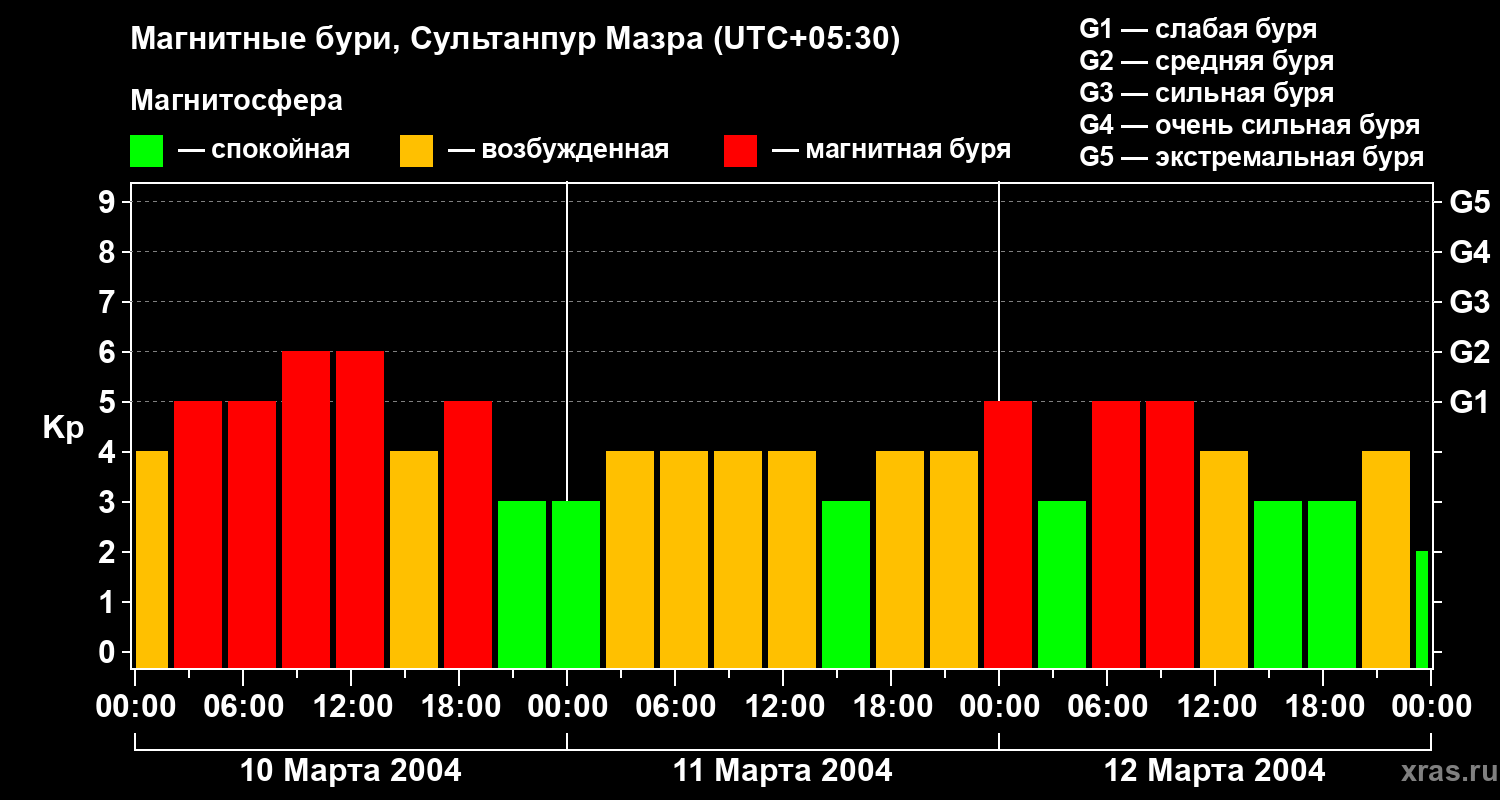Click the 'Kp' axis label
This screenshot has width=1500, height=800.
tap(63, 427)
